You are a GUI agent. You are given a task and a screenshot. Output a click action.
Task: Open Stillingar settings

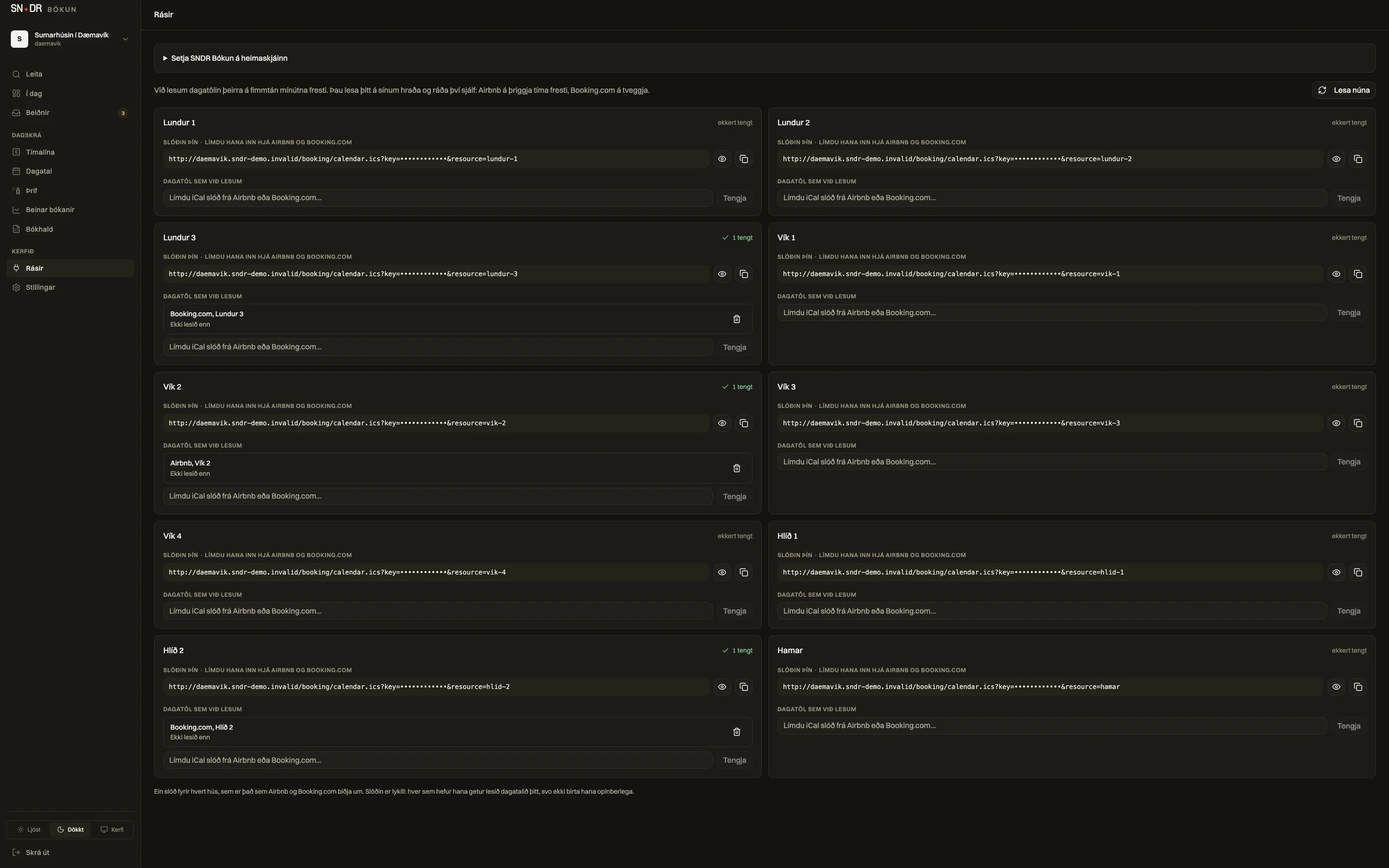click(x=70, y=287)
